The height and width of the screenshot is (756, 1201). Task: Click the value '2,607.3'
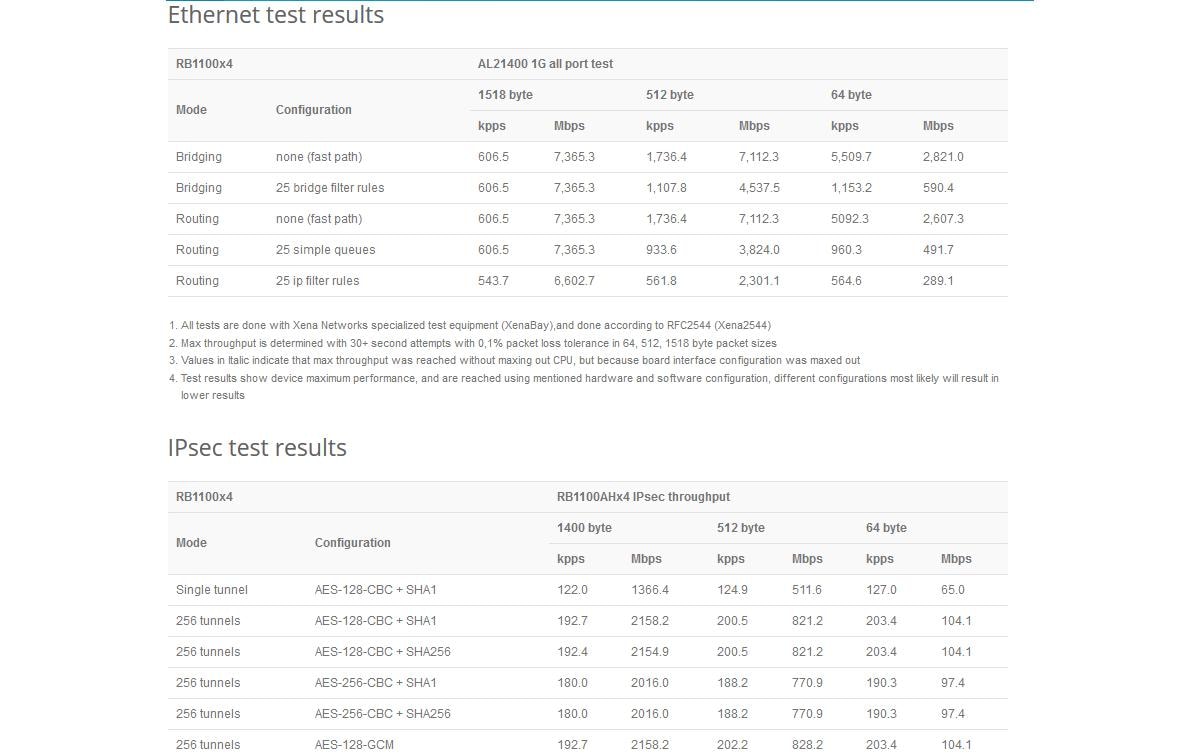[943, 219]
